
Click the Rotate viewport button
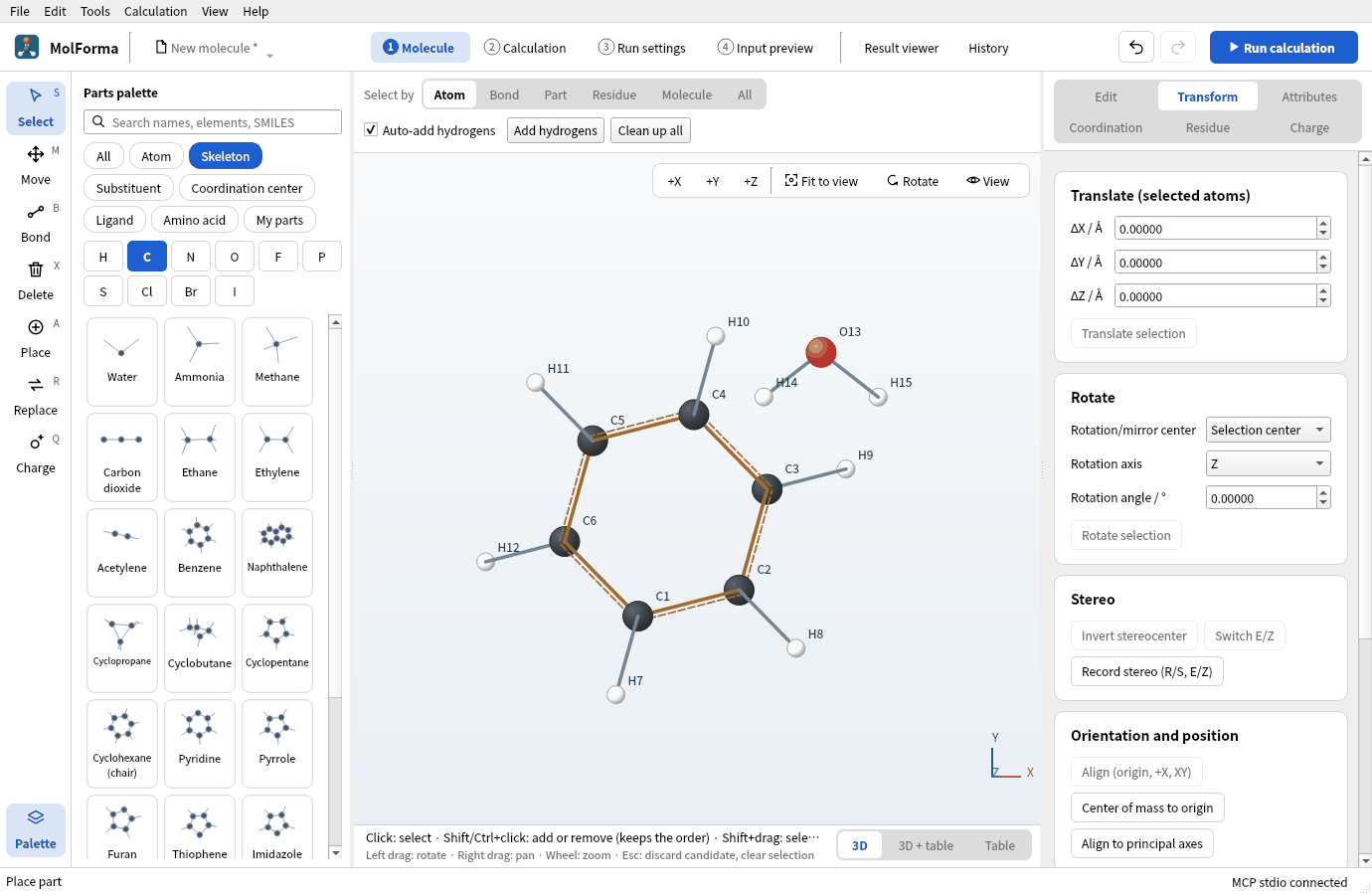[x=913, y=181]
